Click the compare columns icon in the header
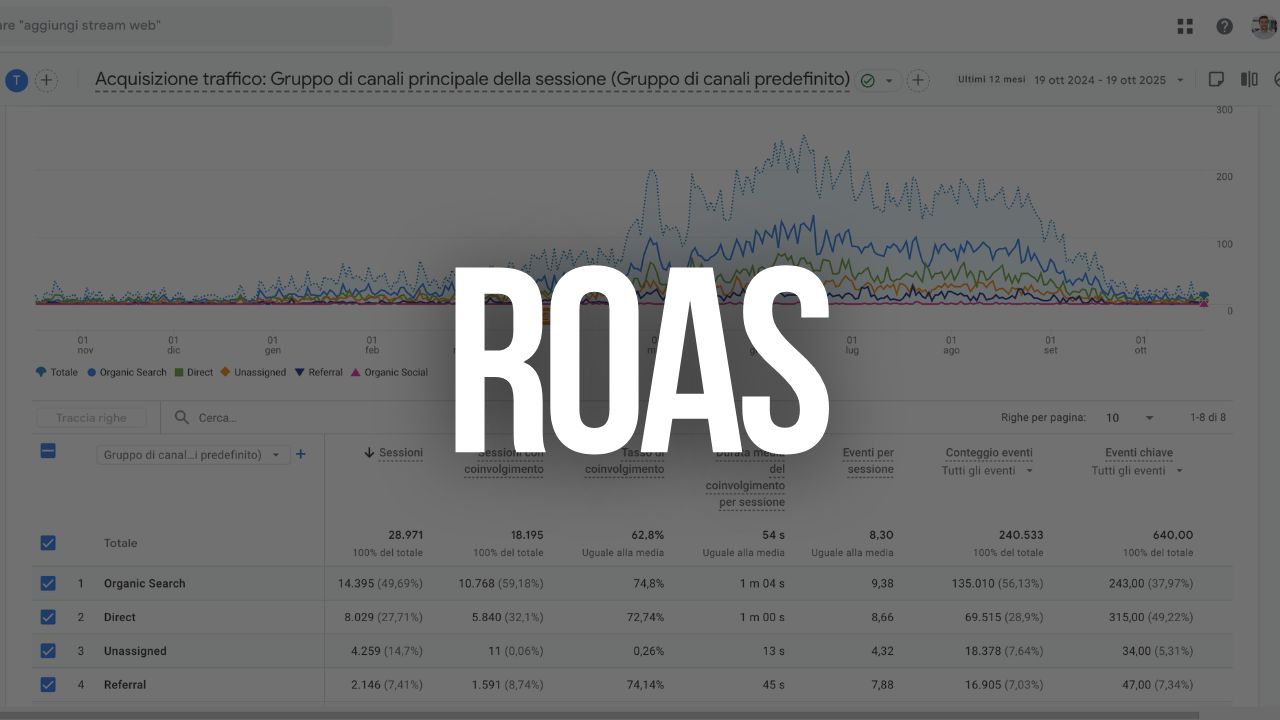 1249,80
